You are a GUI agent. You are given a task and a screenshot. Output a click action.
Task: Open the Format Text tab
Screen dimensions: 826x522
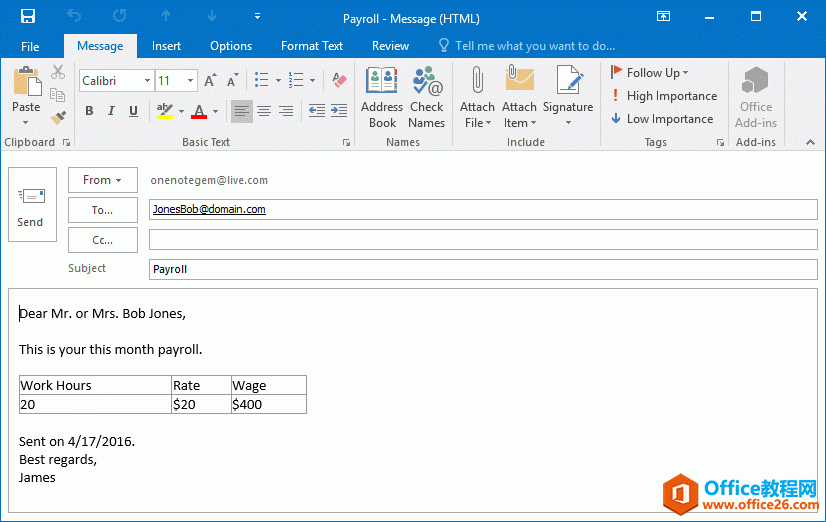click(x=311, y=45)
